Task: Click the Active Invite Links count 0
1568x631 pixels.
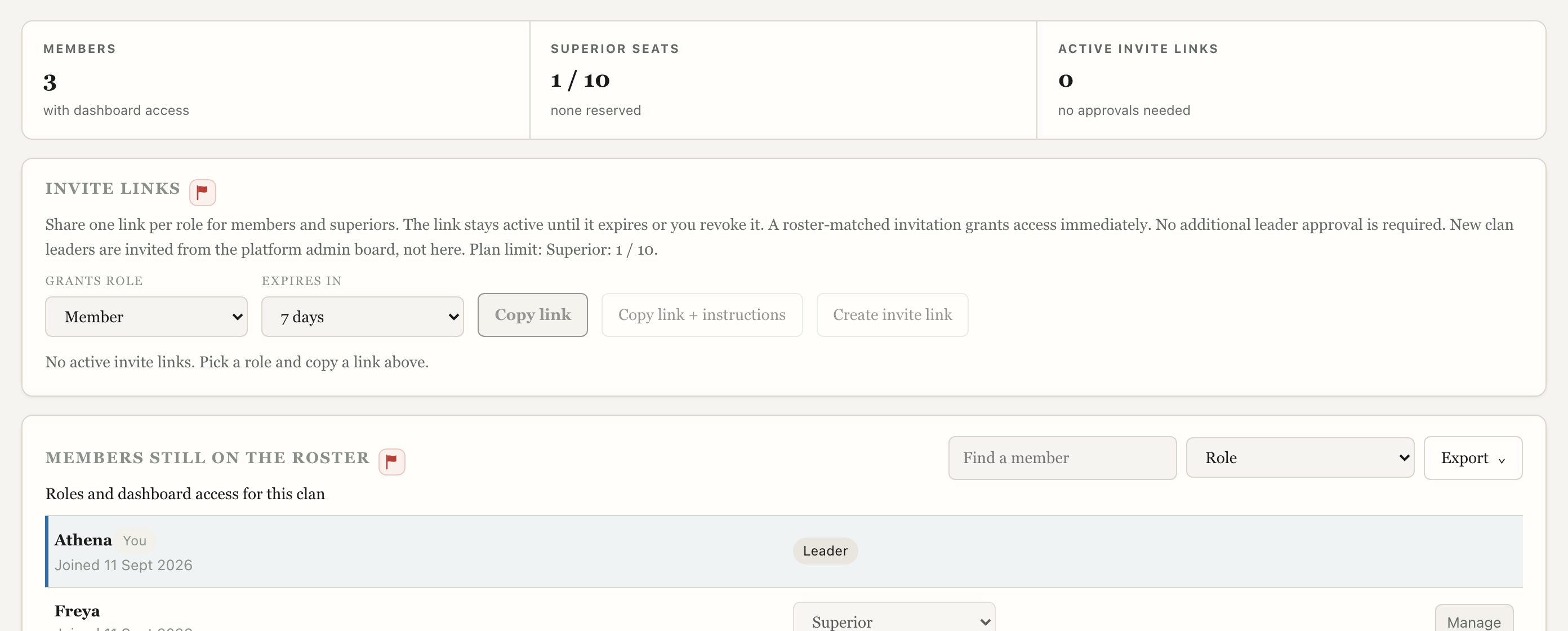Action: point(1065,81)
